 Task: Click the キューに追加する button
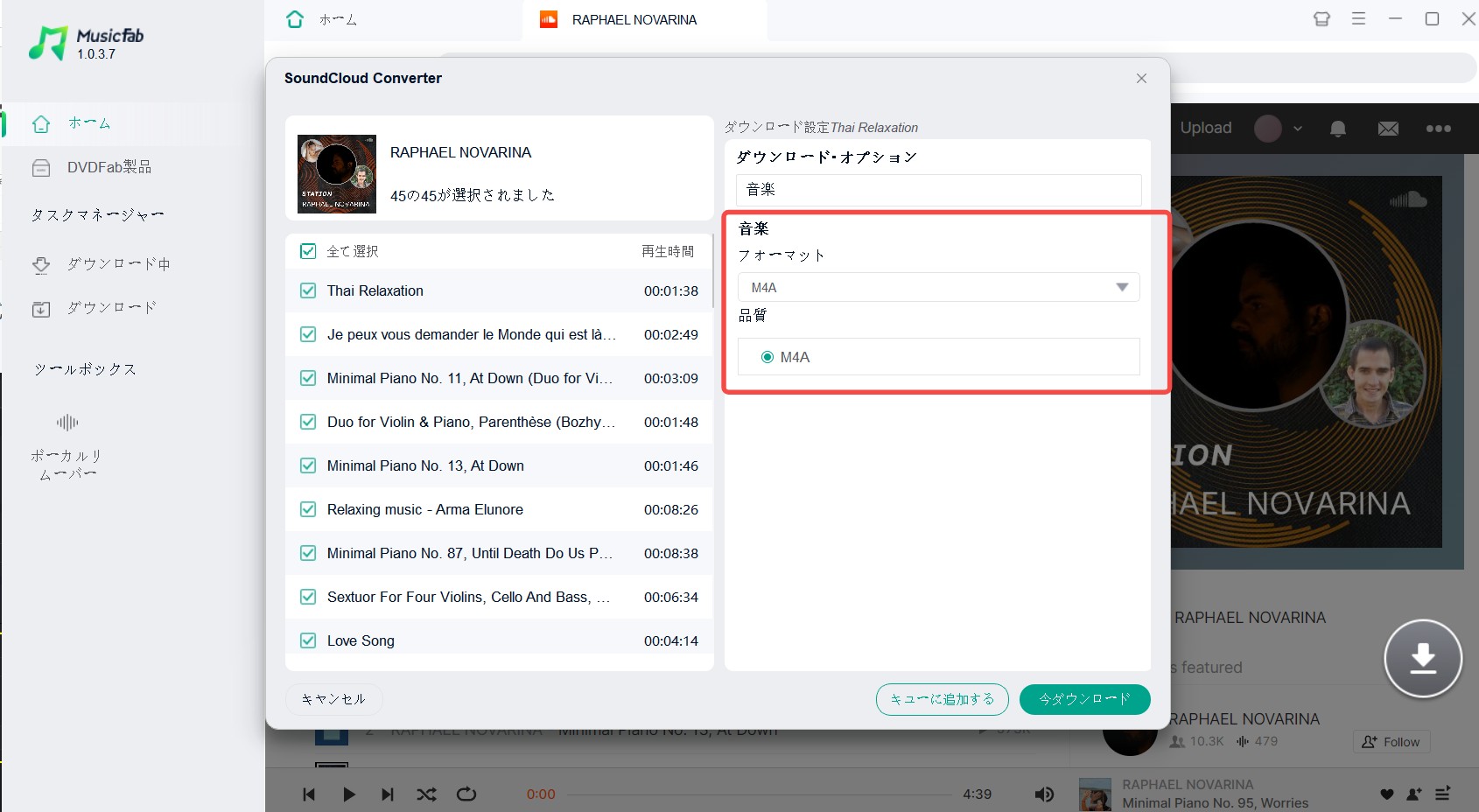[943, 699]
